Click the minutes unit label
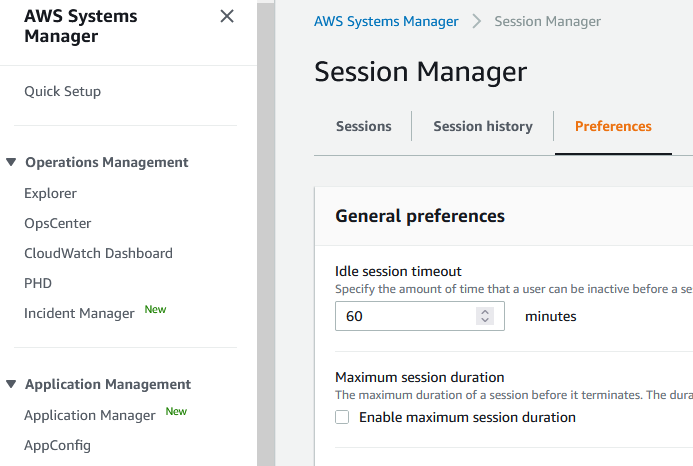Screen dimensions: 693x466 tap(550, 316)
